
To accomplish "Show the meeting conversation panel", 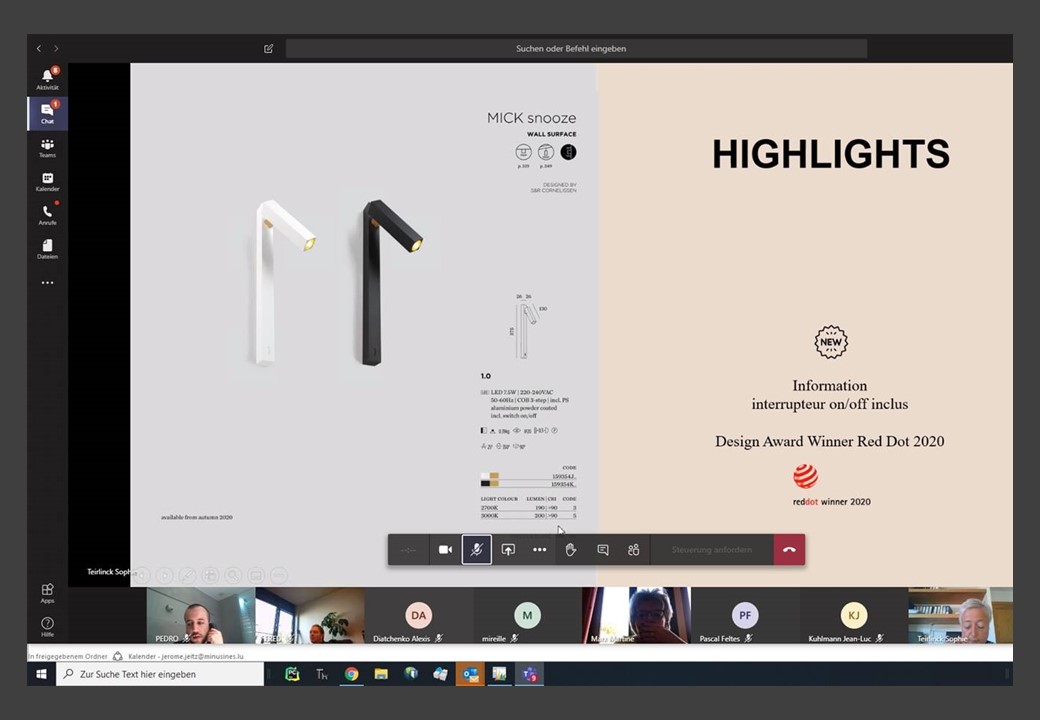I will pyautogui.click(x=602, y=550).
